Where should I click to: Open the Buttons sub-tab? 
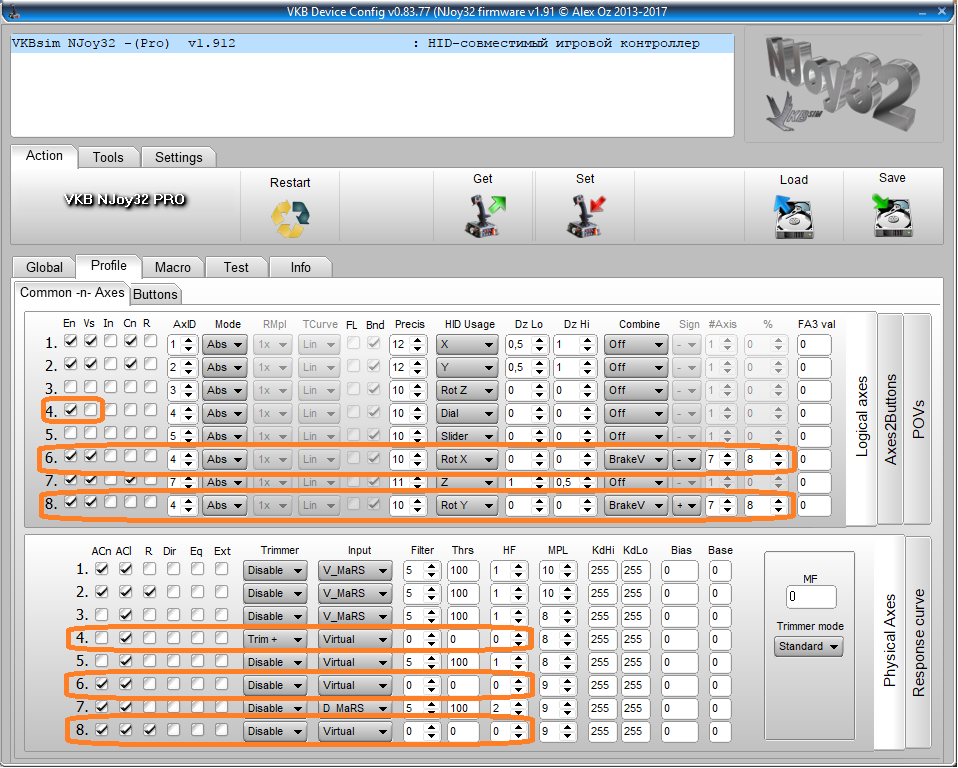[x=155, y=294]
